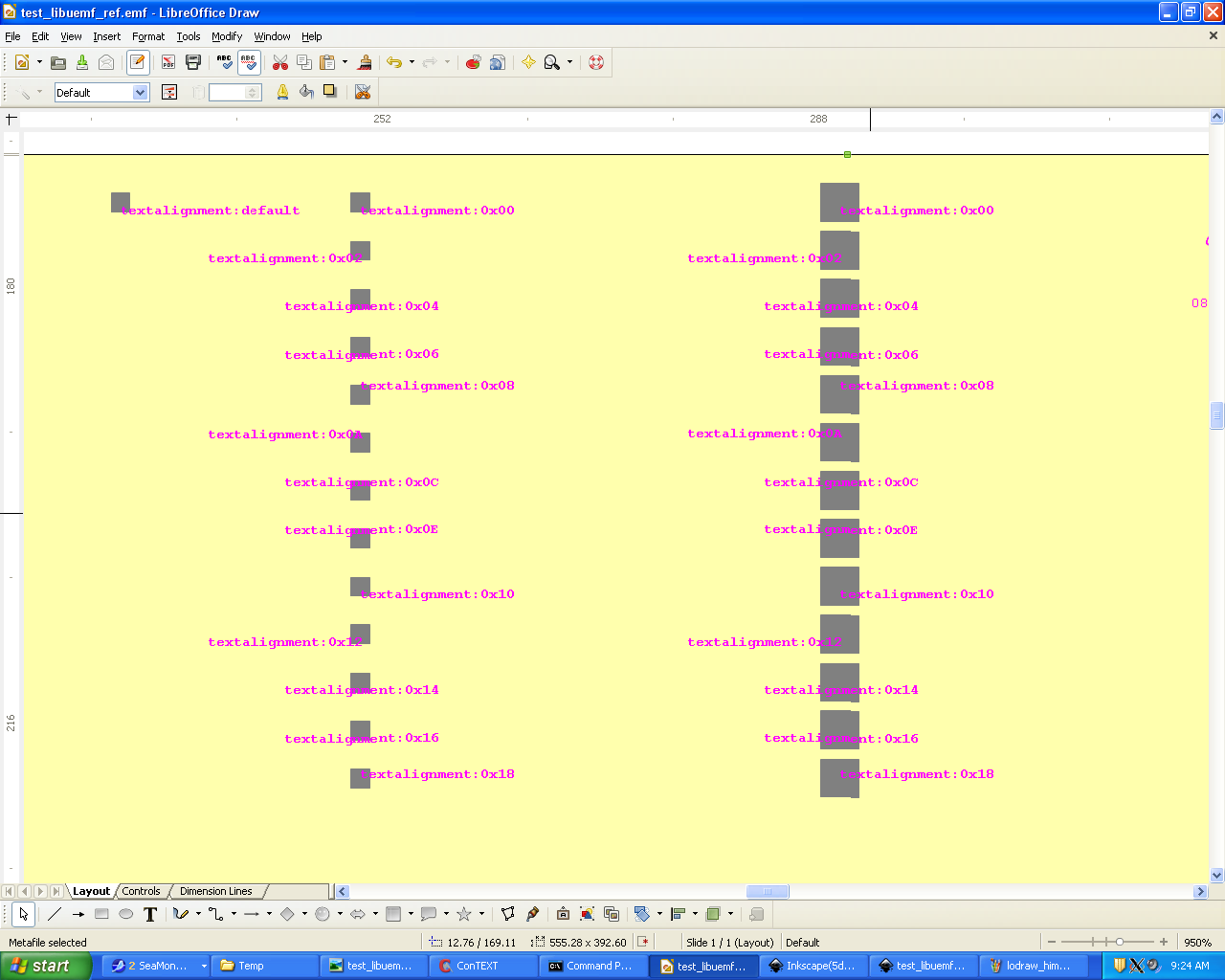Click the Export as PDF icon

(168, 62)
